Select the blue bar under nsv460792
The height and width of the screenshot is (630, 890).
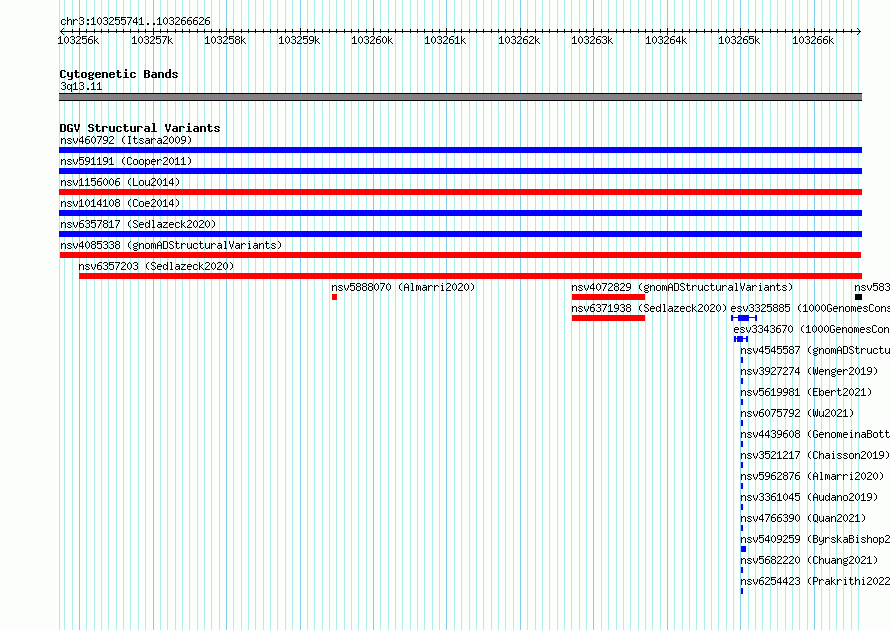[x=460, y=150]
